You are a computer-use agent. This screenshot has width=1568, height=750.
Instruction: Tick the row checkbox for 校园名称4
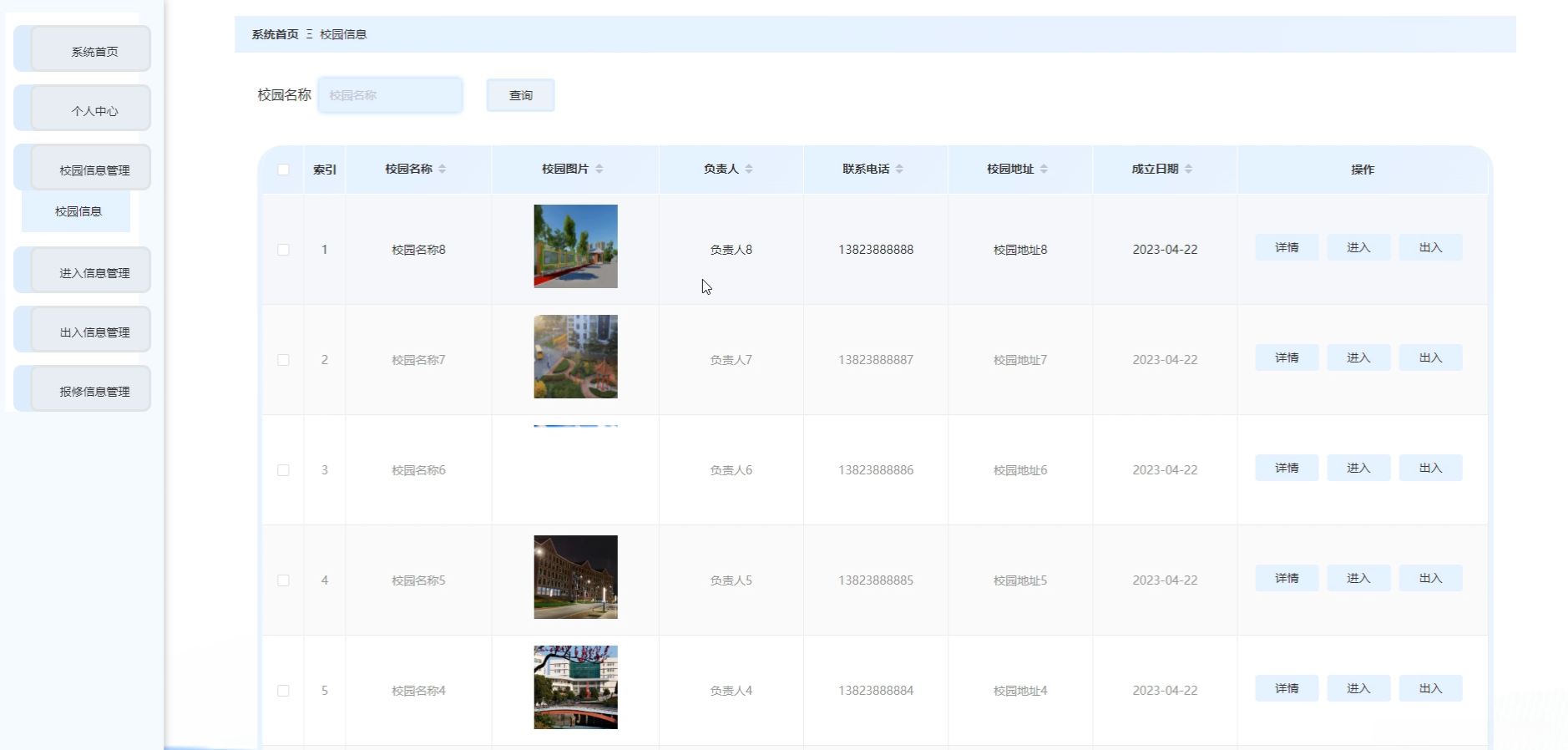tap(283, 691)
